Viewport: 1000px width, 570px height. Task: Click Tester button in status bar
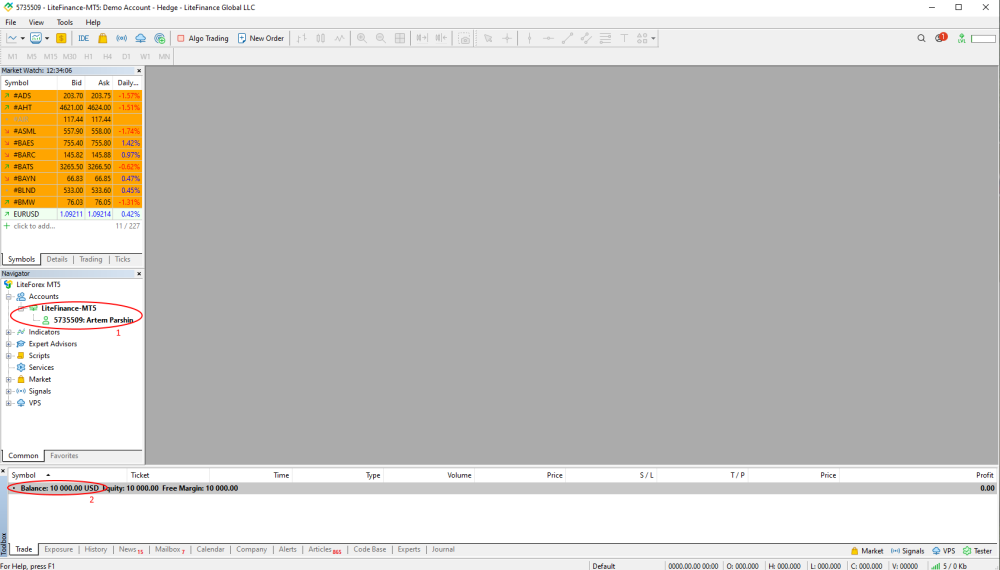coord(978,551)
